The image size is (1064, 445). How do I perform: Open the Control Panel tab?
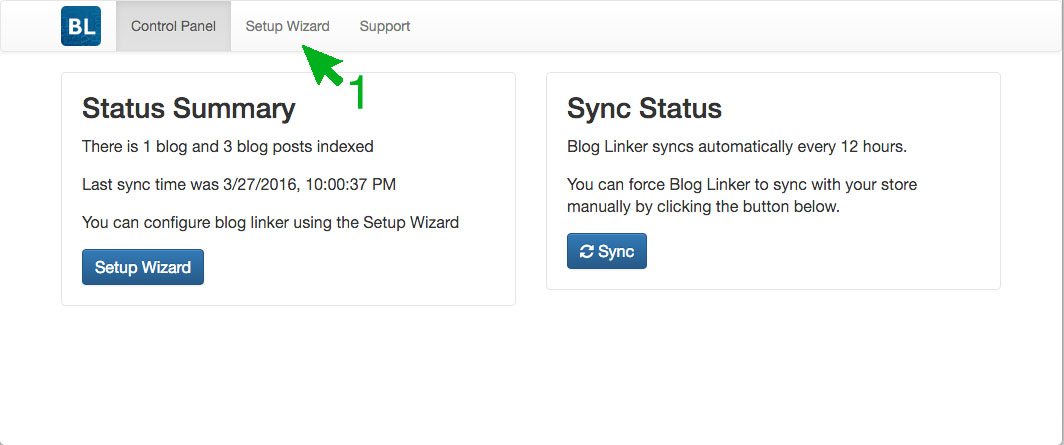point(173,26)
